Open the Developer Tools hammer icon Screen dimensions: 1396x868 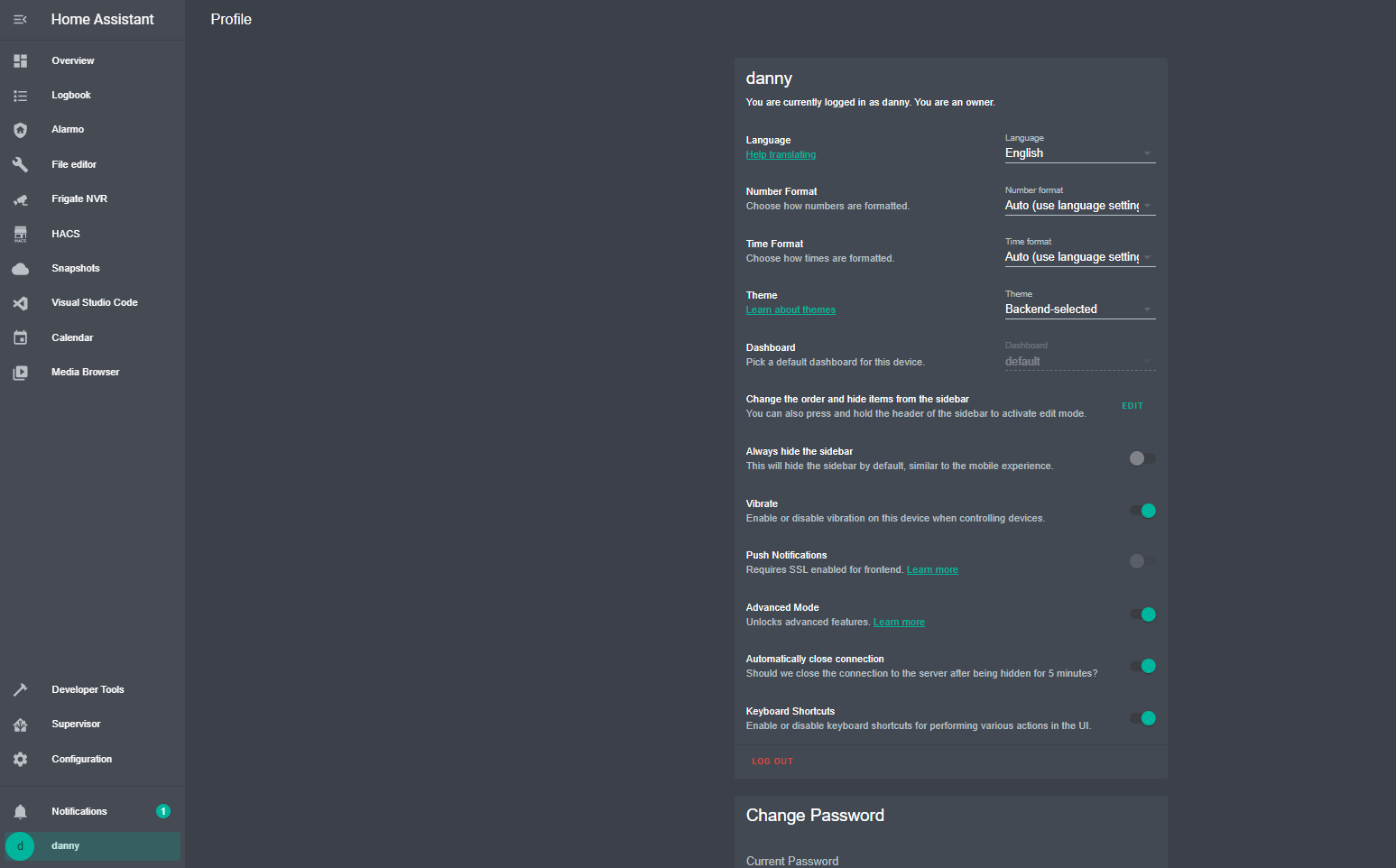(x=20, y=689)
